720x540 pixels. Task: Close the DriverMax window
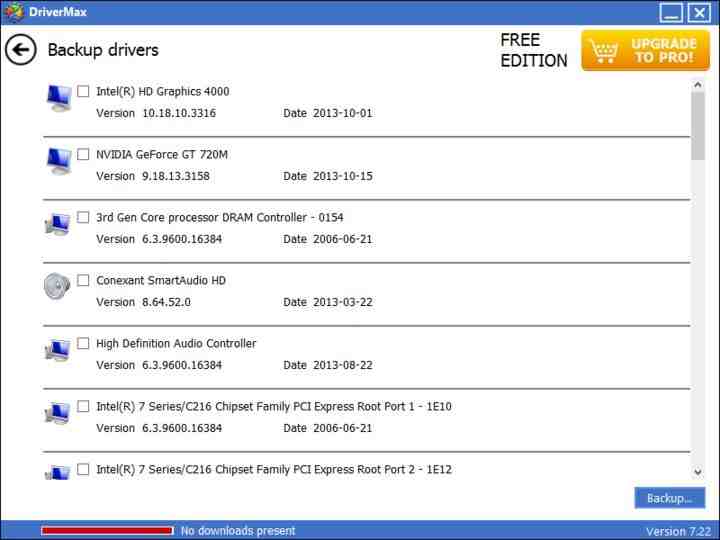pos(699,12)
